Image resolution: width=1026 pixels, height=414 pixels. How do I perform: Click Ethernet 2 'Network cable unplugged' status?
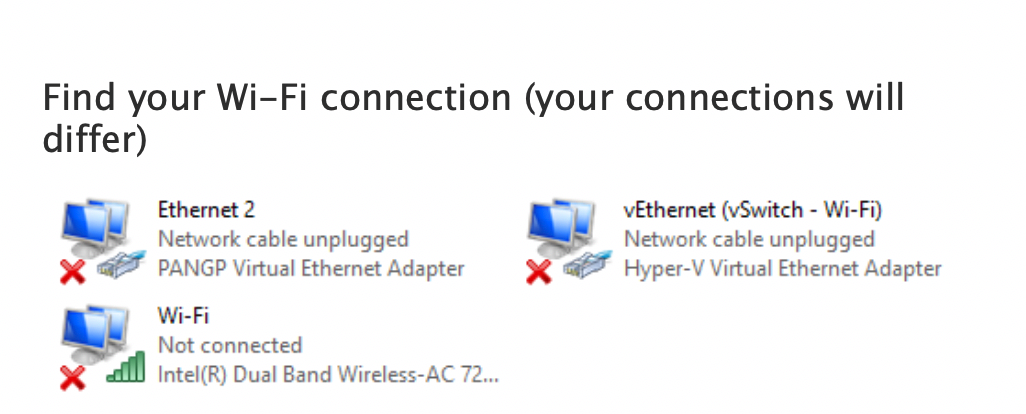click(x=283, y=240)
